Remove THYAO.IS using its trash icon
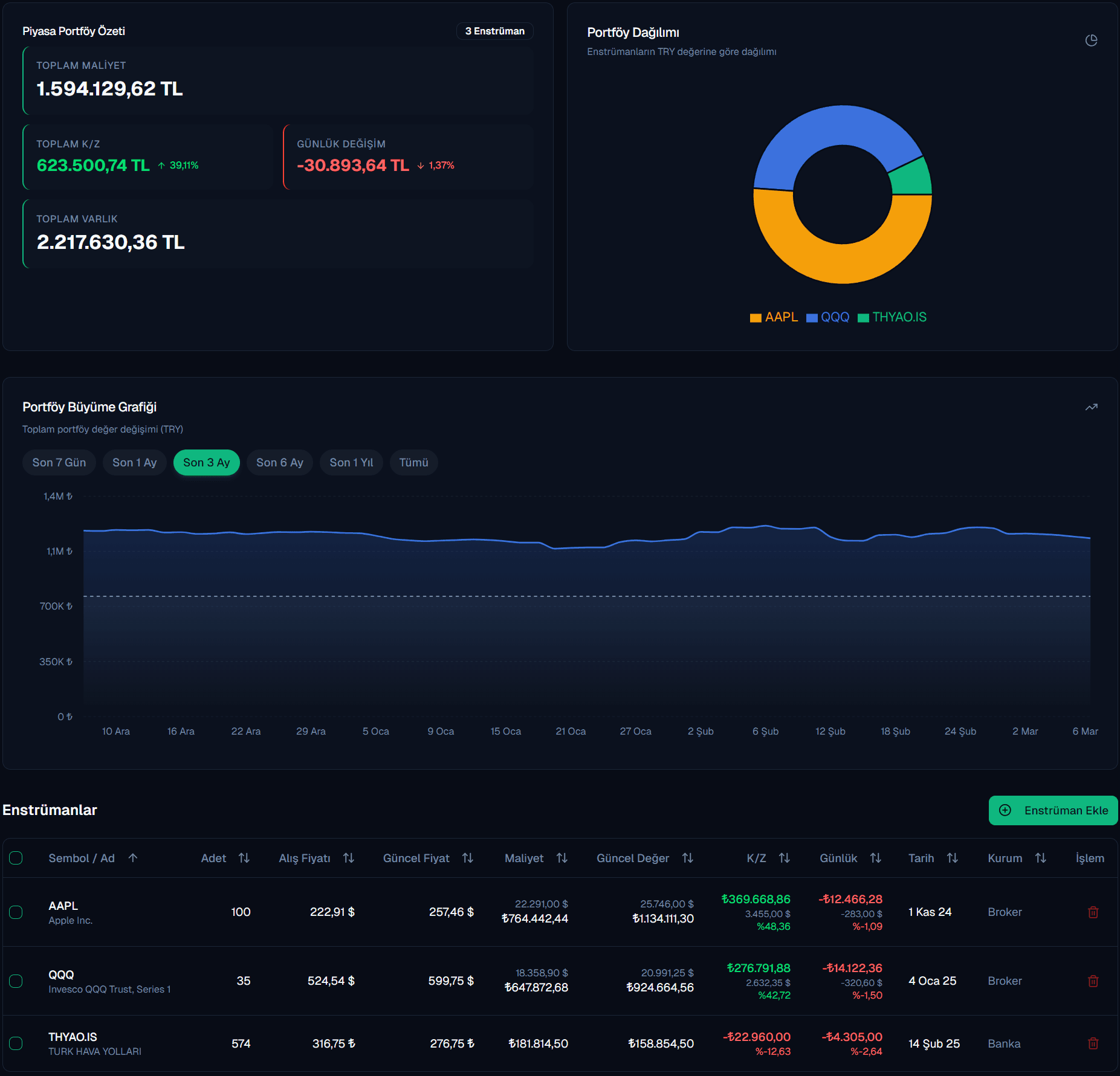The height and width of the screenshot is (1076, 1120). 1093,1043
